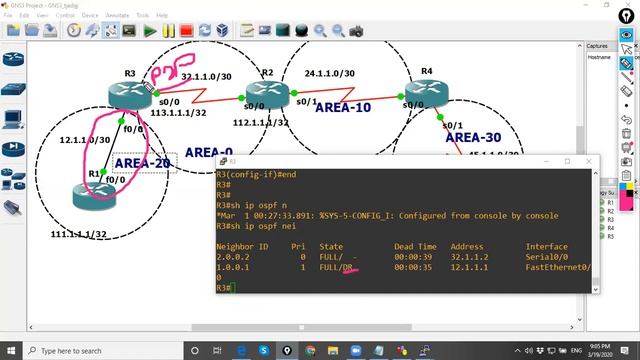Open the Help menu

click(x=162, y=15)
